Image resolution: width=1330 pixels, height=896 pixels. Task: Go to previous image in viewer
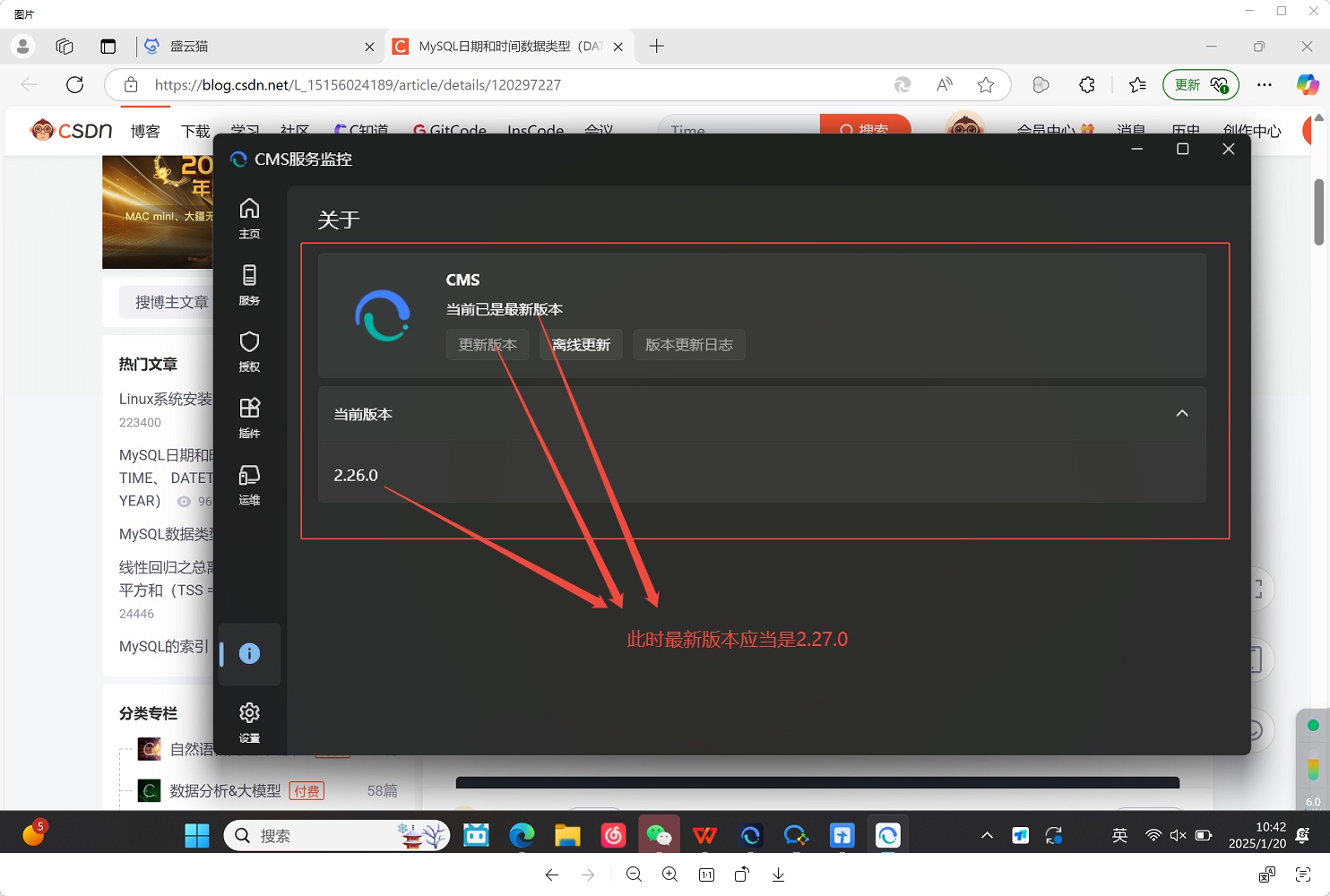click(x=552, y=874)
